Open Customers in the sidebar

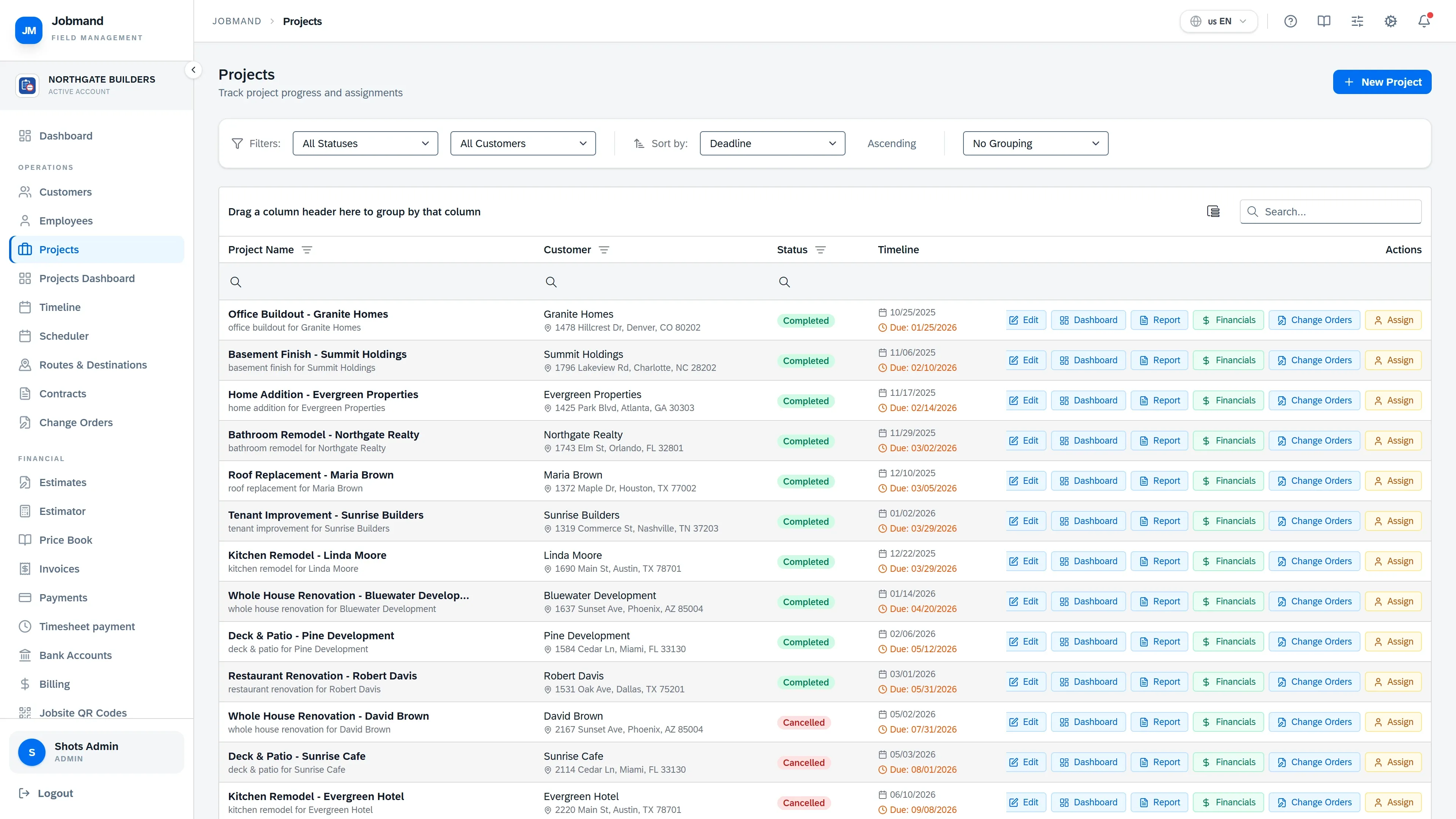(x=97, y=192)
